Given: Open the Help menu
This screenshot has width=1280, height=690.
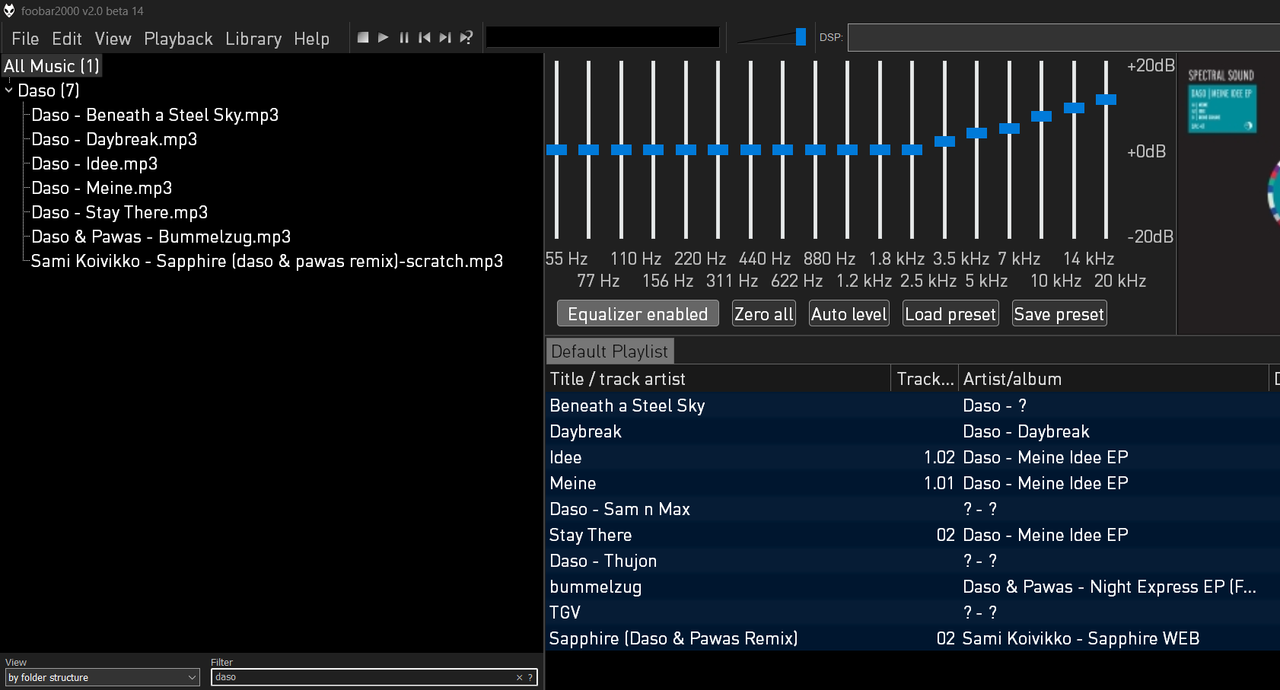Looking at the screenshot, I should [x=311, y=38].
